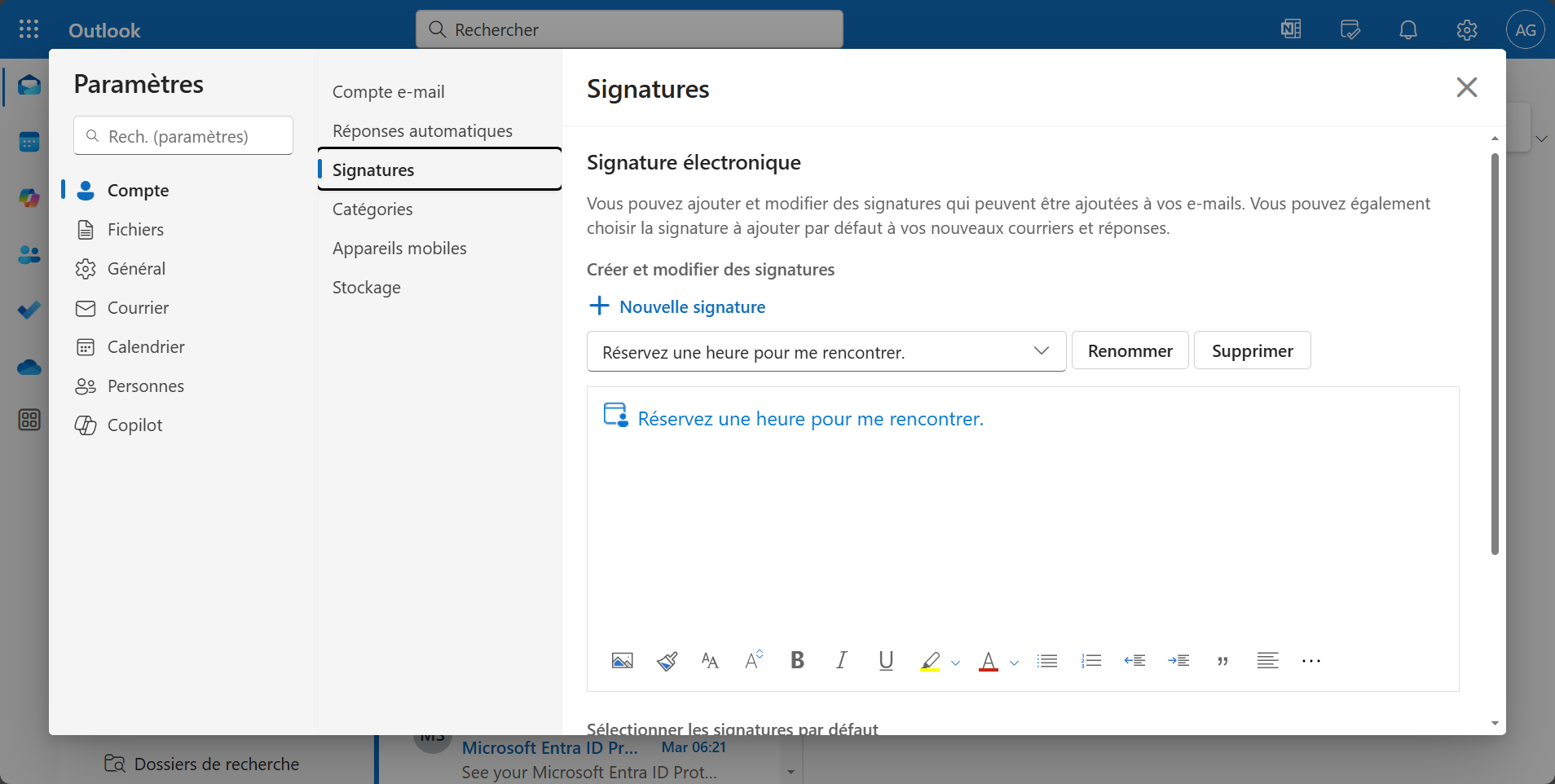Increase indent in the signature
Image resolution: width=1555 pixels, height=784 pixels.
(x=1178, y=661)
